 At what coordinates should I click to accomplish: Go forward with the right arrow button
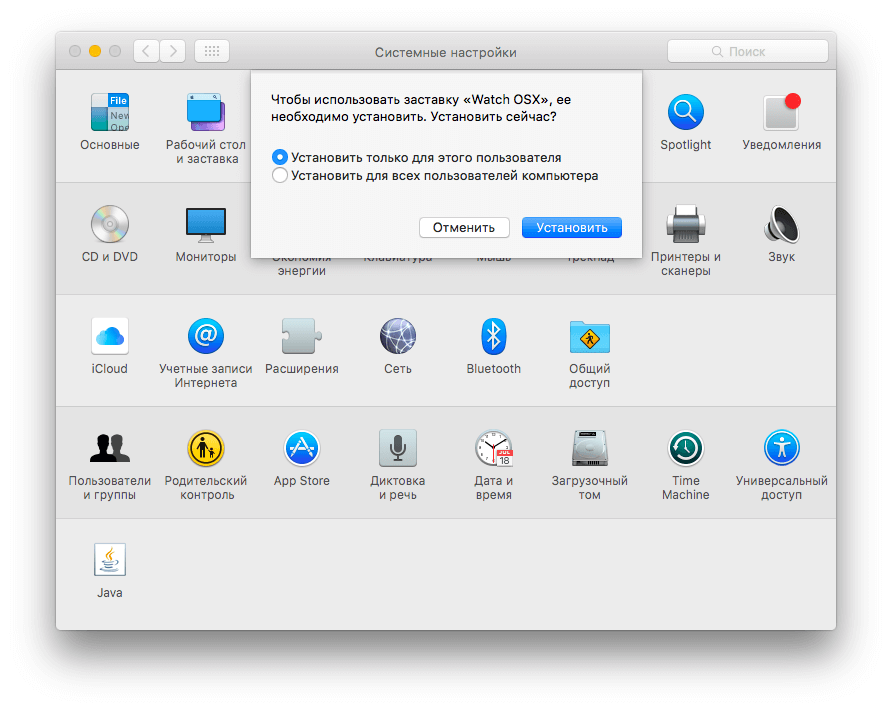point(172,51)
